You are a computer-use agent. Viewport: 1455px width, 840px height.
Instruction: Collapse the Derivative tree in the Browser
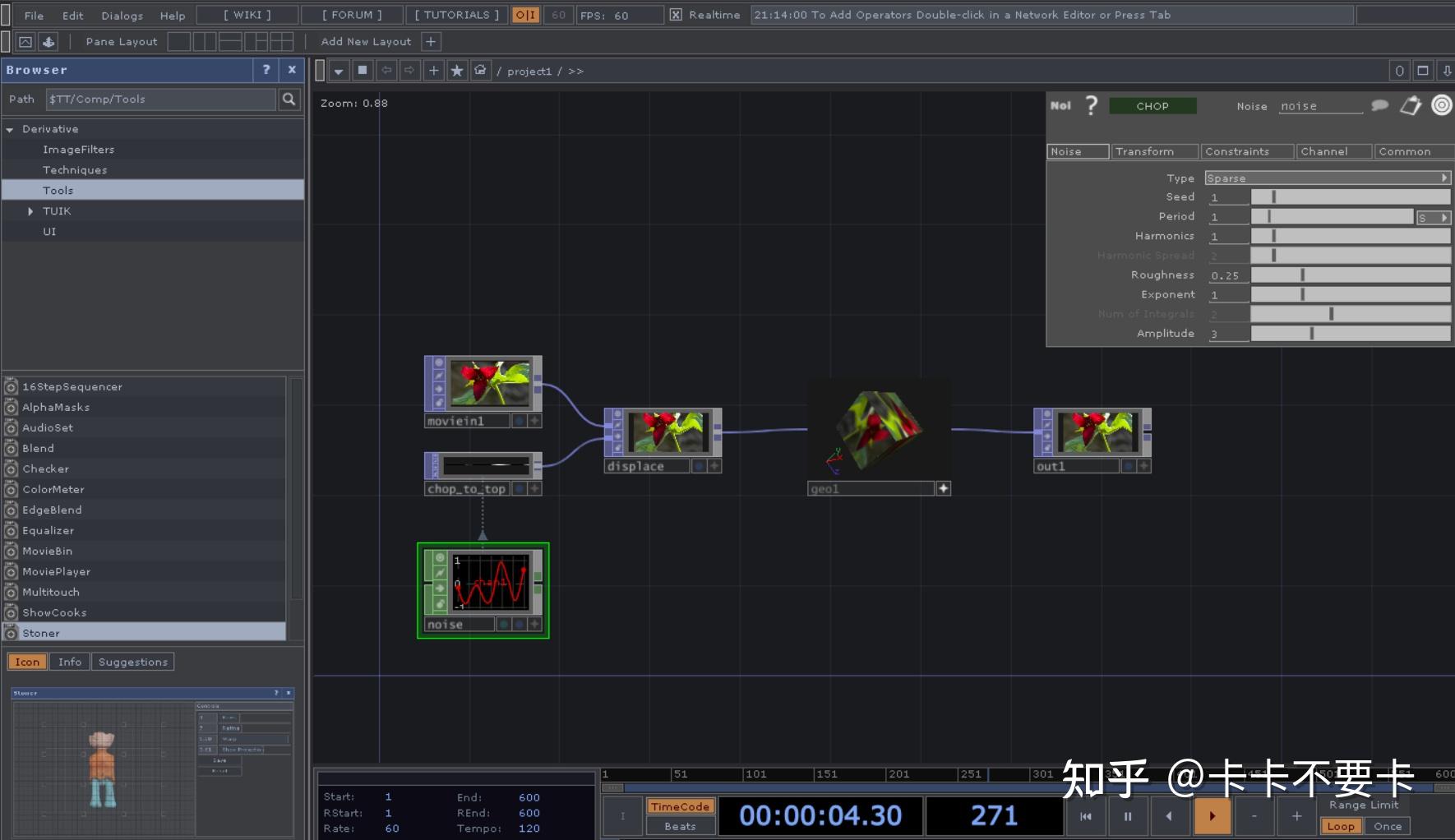(10, 129)
